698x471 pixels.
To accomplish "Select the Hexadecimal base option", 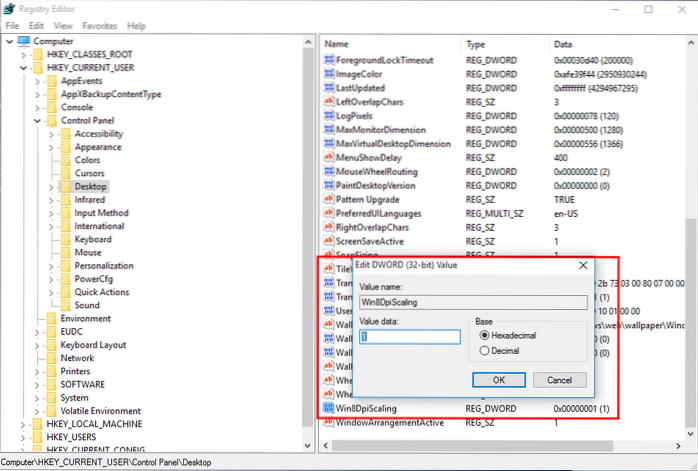I will coord(486,336).
